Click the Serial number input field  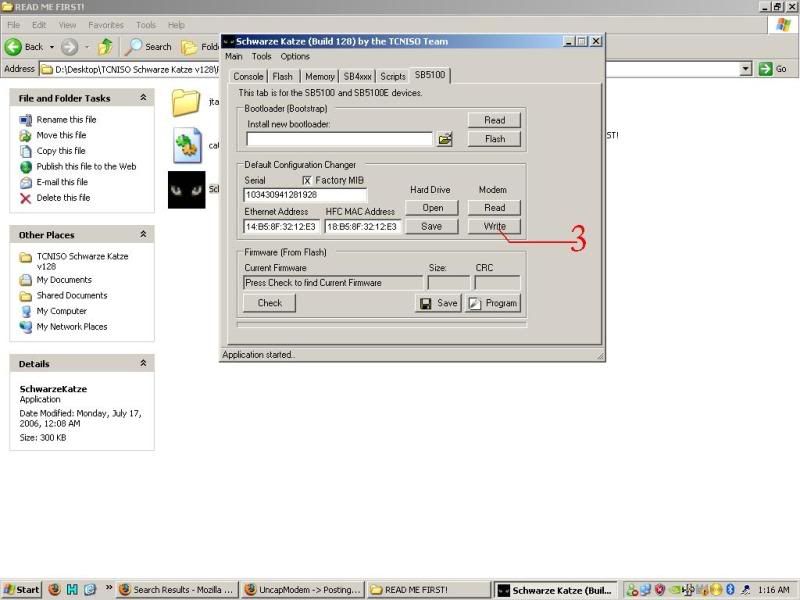pos(305,195)
